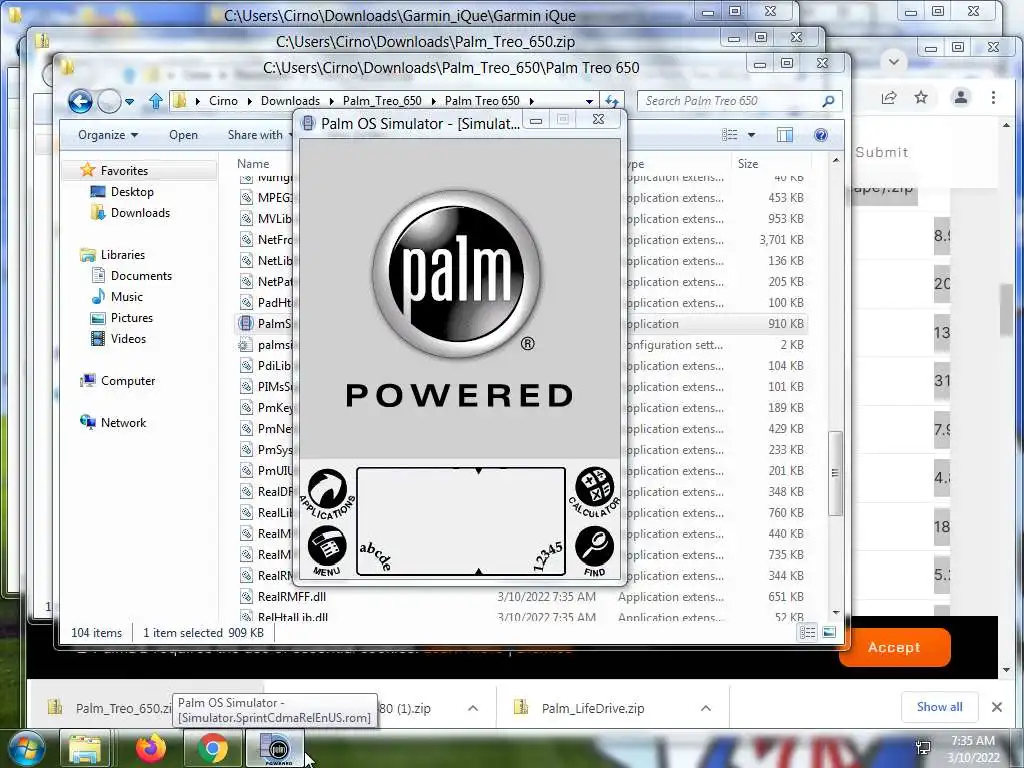Tap the Menu silkscreen button in the Palm simulator
The image size is (1024, 768).
coord(327,550)
